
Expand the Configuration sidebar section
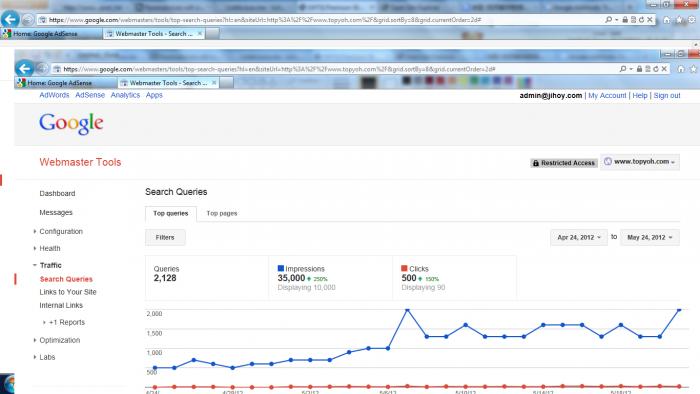61,231
